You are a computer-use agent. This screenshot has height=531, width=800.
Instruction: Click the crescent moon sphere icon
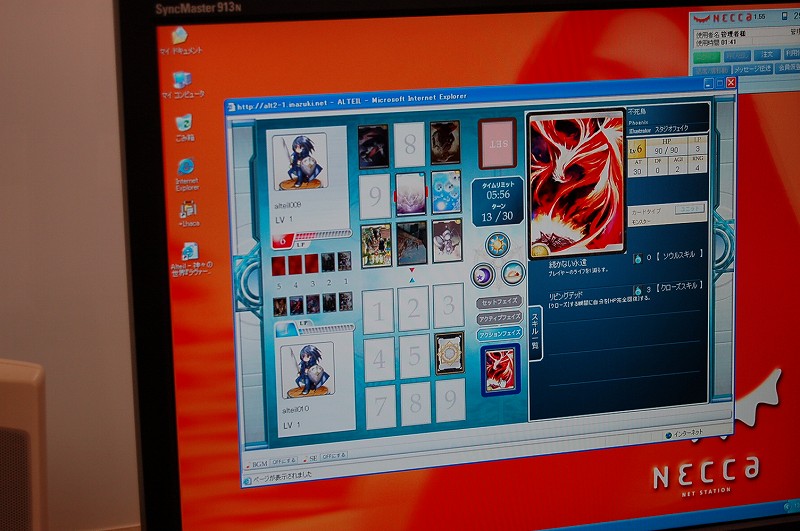(x=482, y=274)
